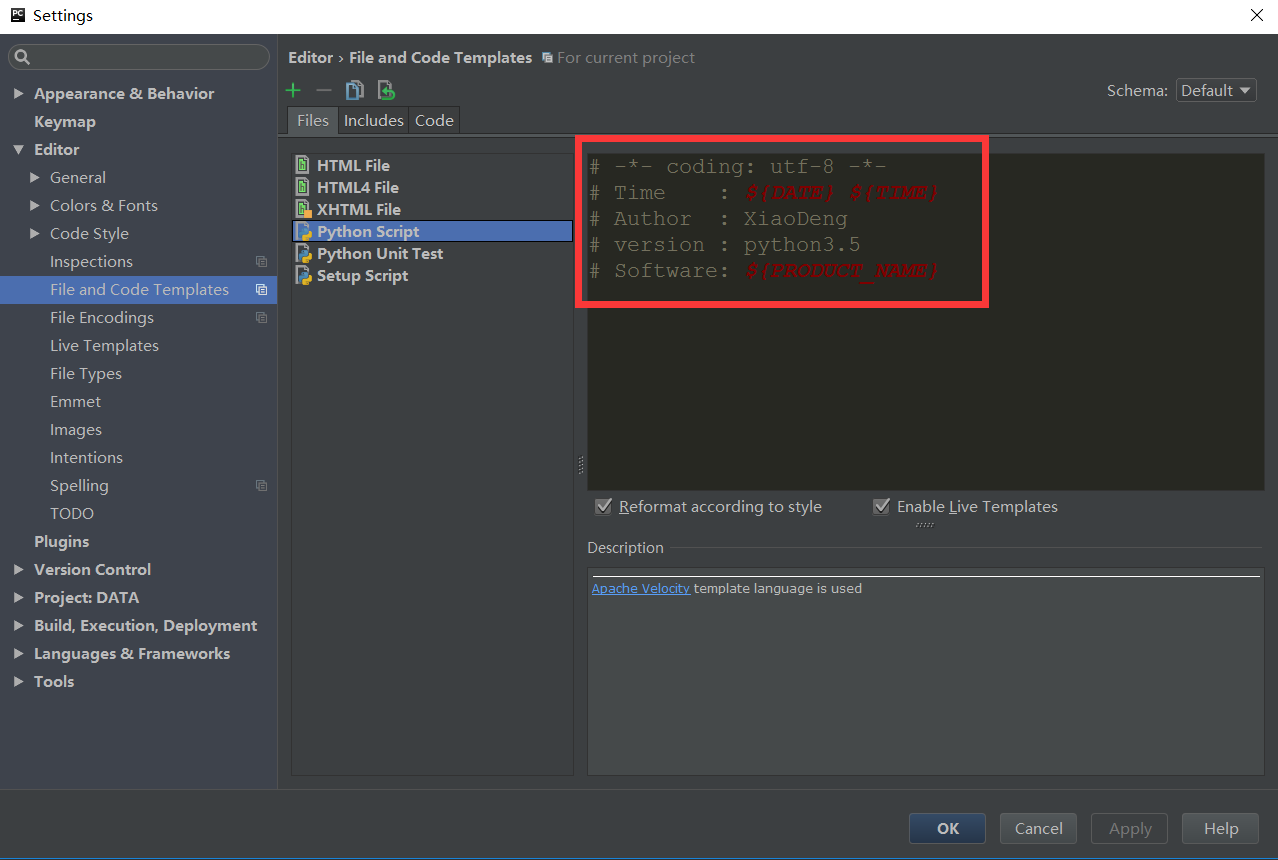Click the Reset to Default template icon
The width and height of the screenshot is (1278, 860).
[x=386, y=90]
